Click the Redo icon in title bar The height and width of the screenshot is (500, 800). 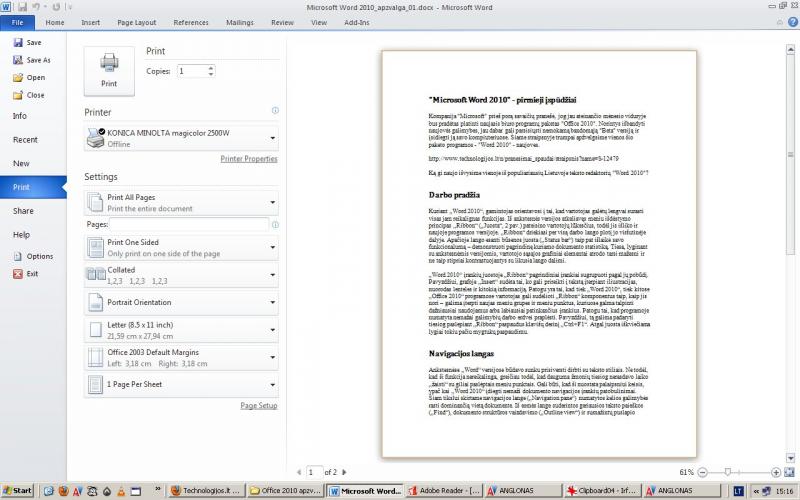56,7
